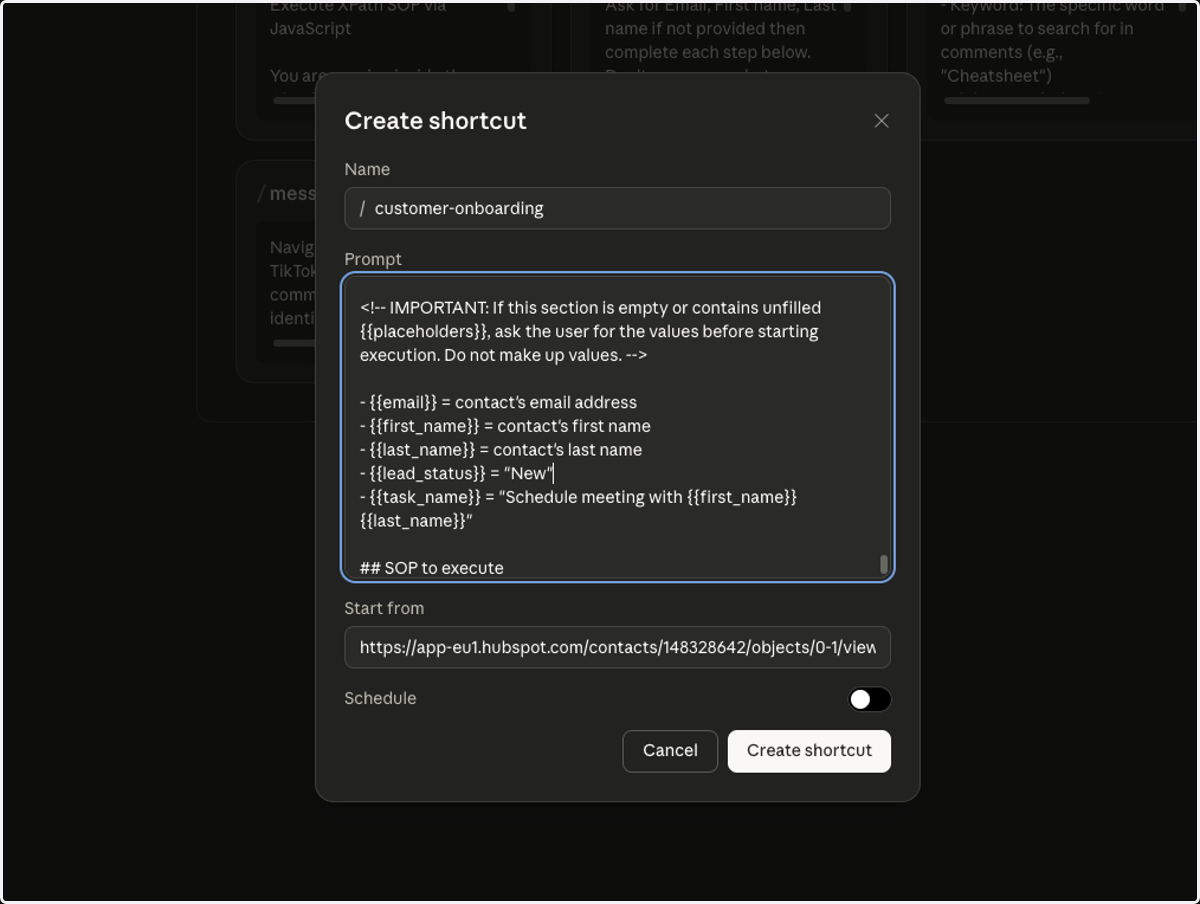Click the Name field containing customer-onboarding

[x=617, y=208]
